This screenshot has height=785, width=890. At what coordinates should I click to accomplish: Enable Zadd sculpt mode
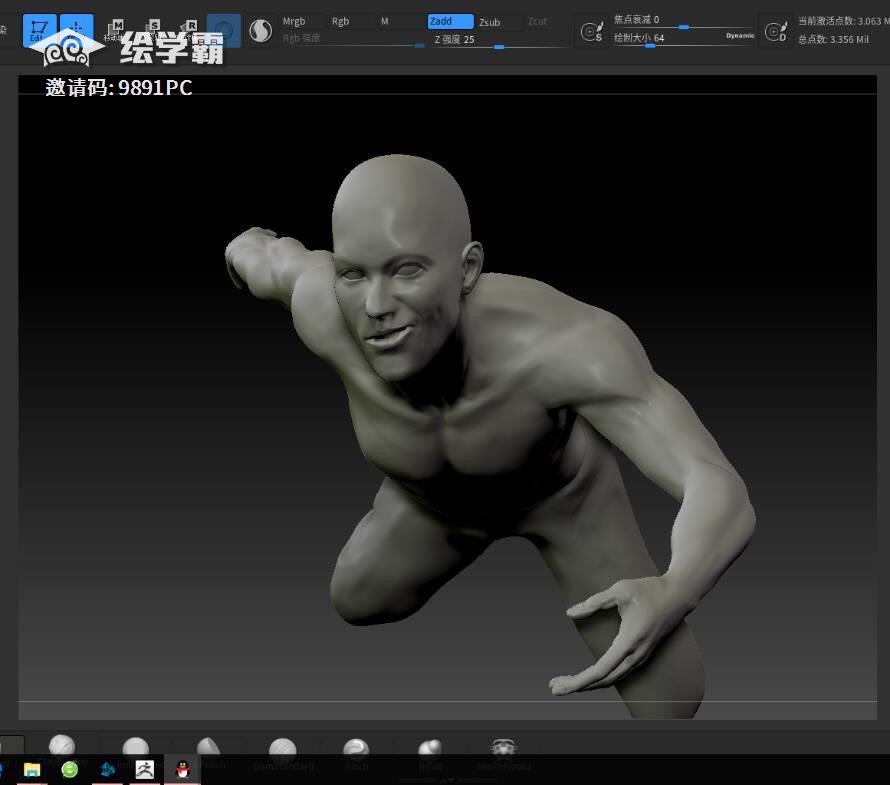point(450,21)
